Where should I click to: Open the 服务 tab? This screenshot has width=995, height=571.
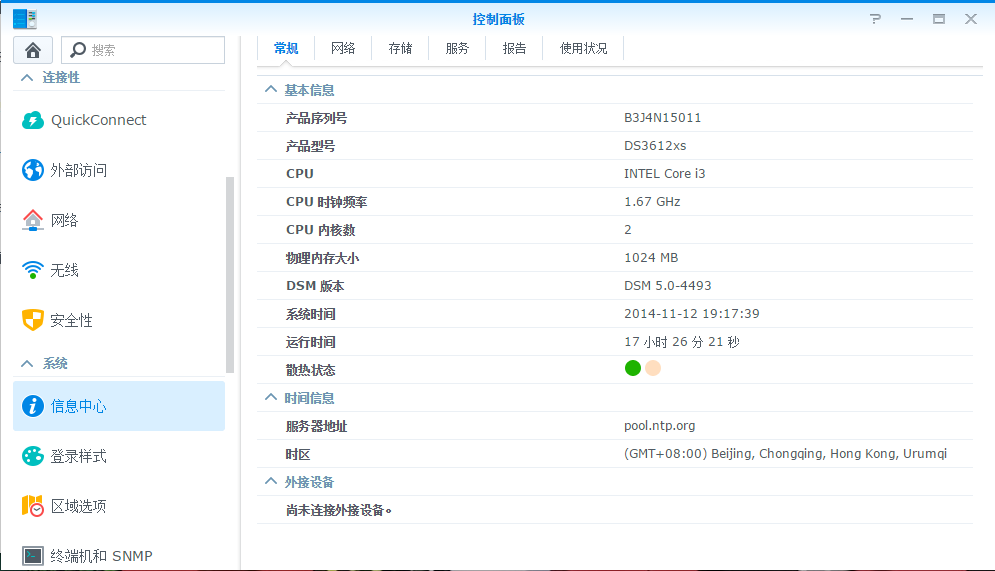tap(457, 48)
